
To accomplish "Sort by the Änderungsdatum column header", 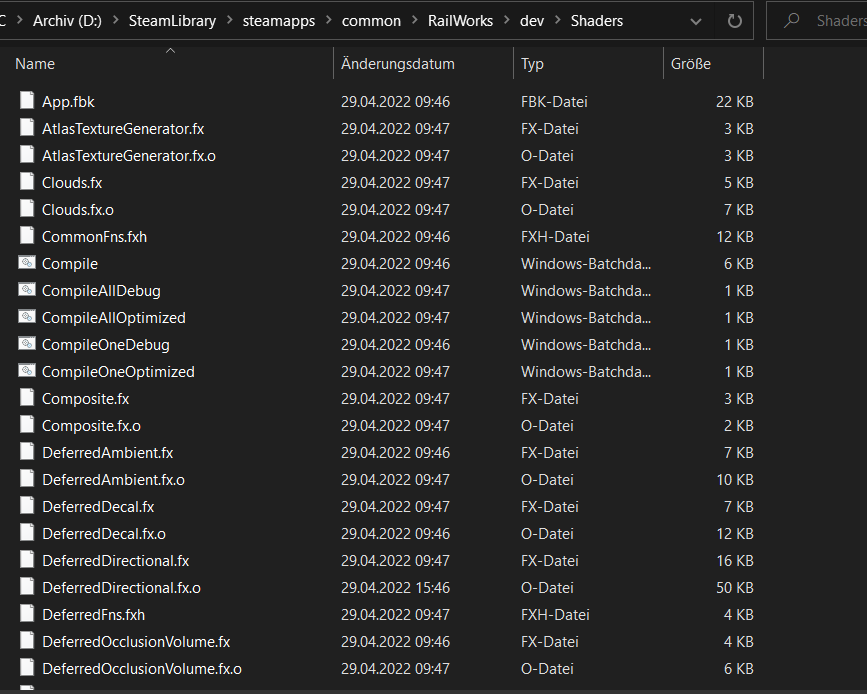I will [397, 64].
